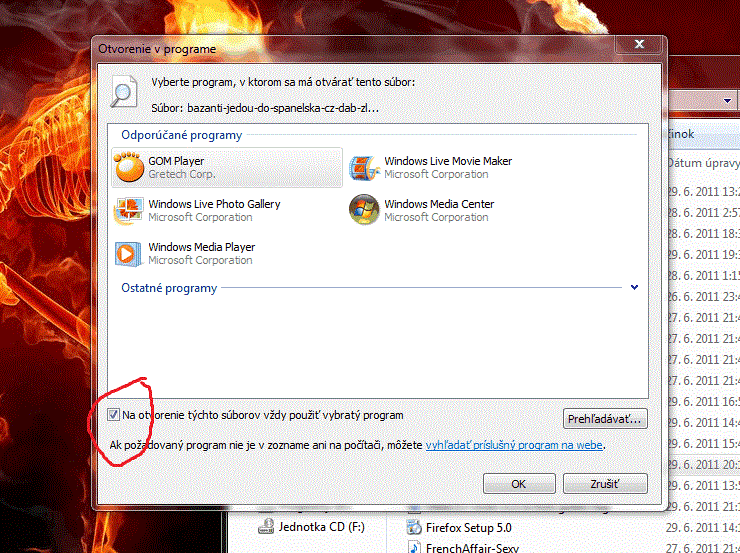This screenshot has height=553, width=740.
Task: Select 'Jednotka CD (F:)' in Explorer tree
Action: click(x=321, y=527)
